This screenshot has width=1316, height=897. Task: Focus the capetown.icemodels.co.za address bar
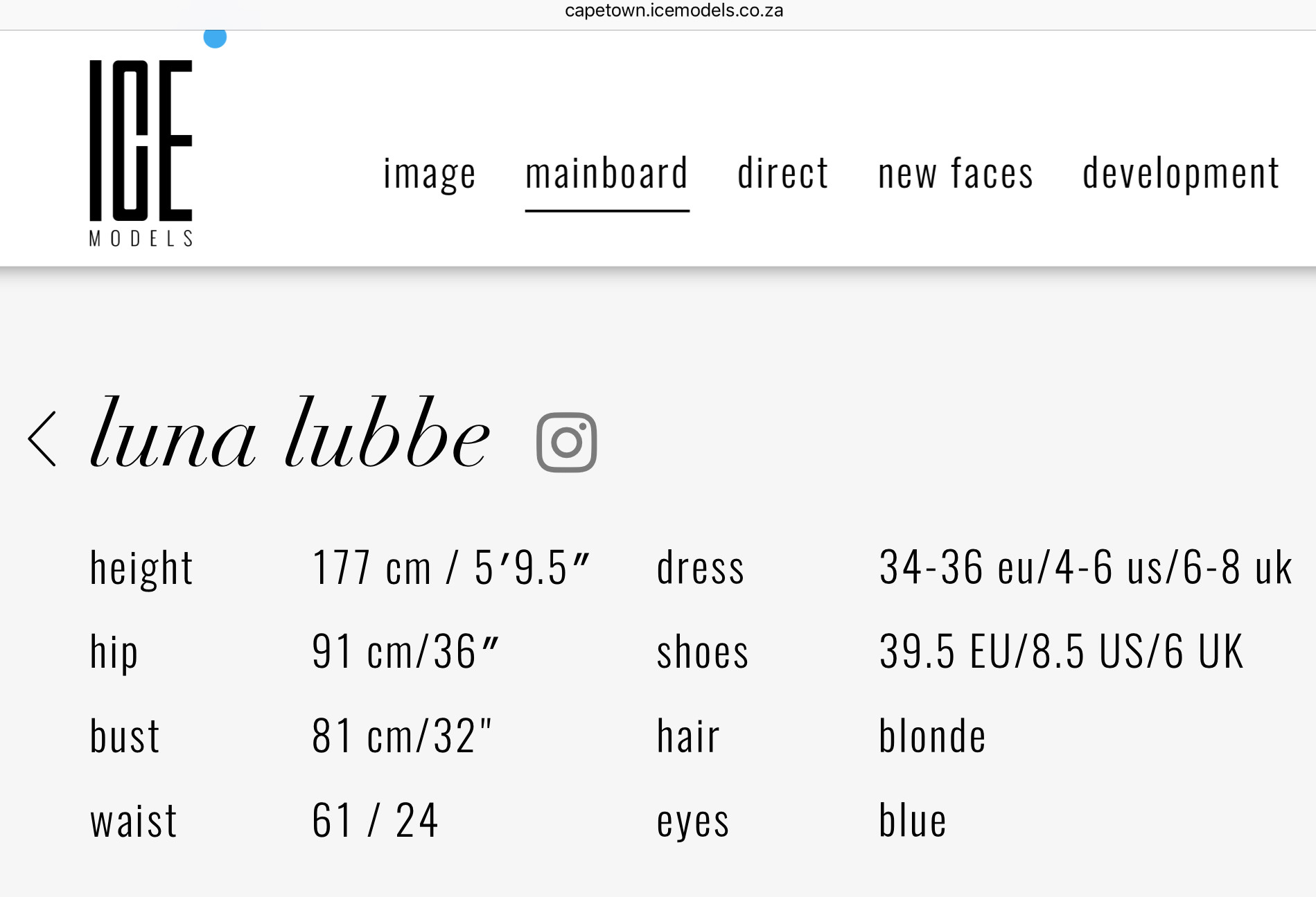tap(674, 10)
